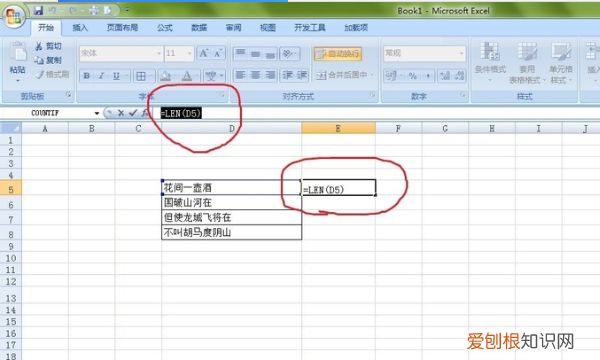The height and width of the screenshot is (360, 600).
Task: Apply cell borders
Action: [141, 76]
